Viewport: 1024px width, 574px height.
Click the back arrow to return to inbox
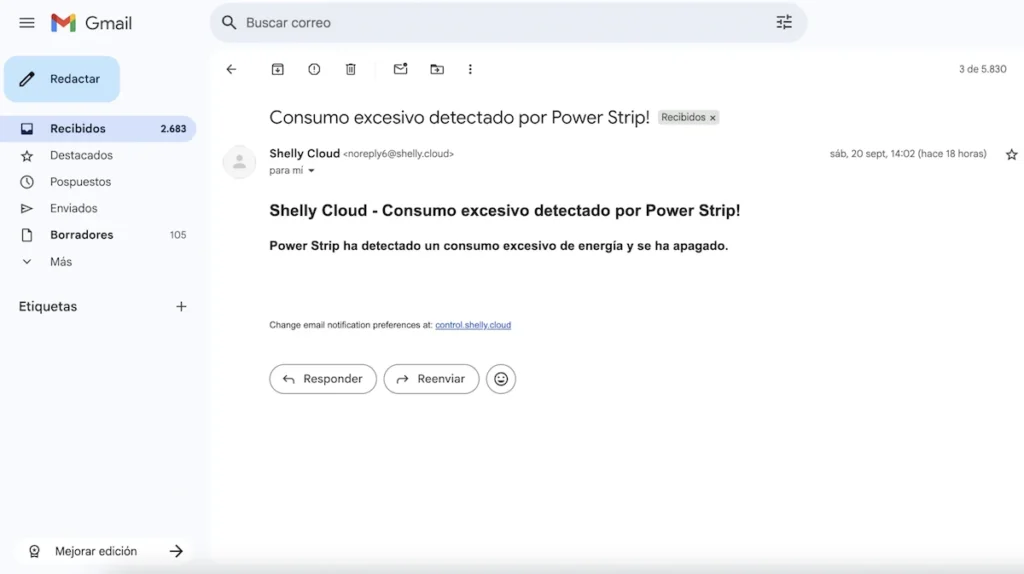pos(231,69)
